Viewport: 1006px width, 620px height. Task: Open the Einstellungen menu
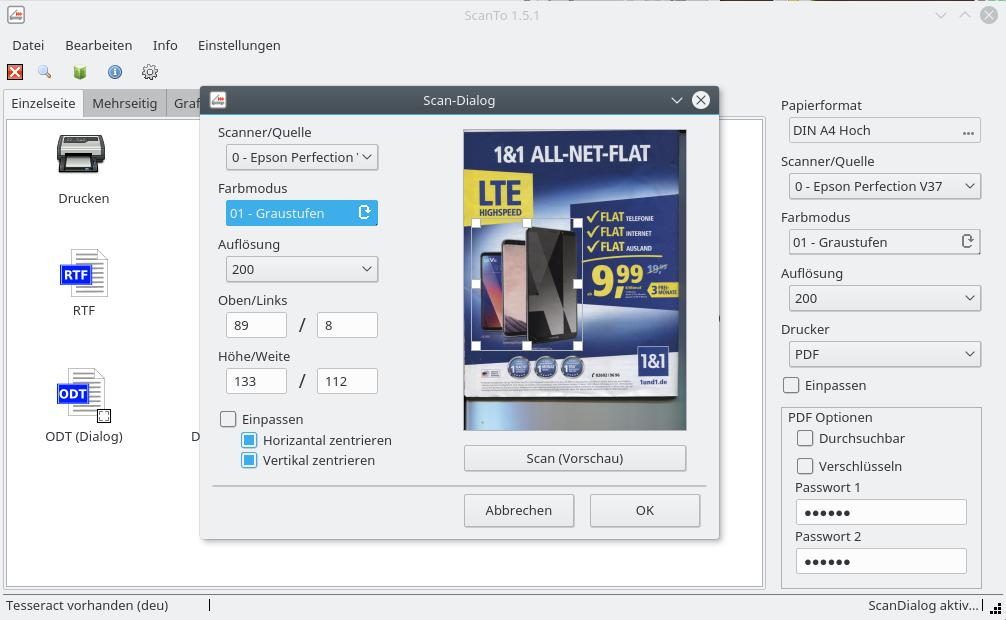(239, 45)
